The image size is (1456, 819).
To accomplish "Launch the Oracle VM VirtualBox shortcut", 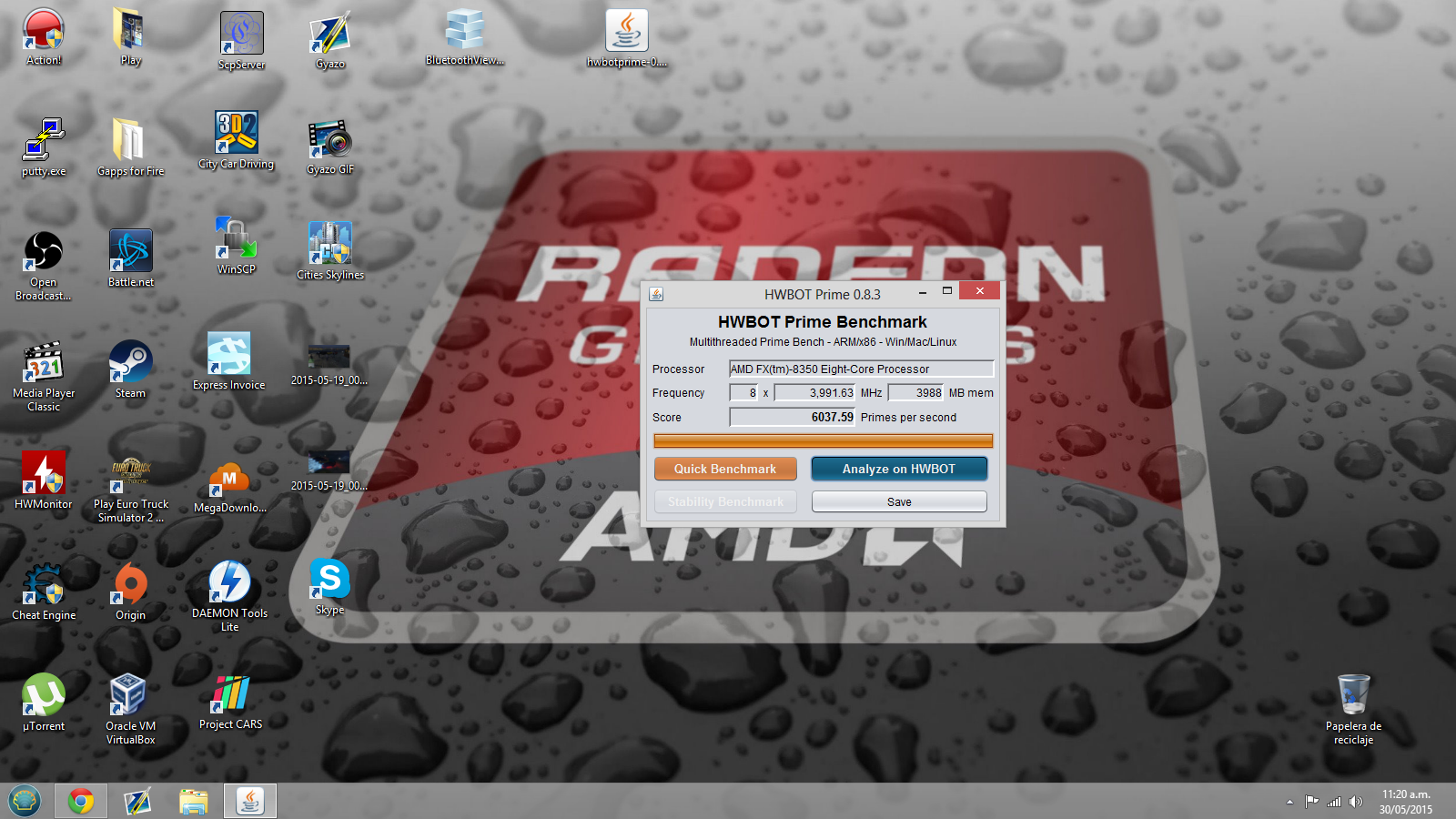I will pos(130,710).
